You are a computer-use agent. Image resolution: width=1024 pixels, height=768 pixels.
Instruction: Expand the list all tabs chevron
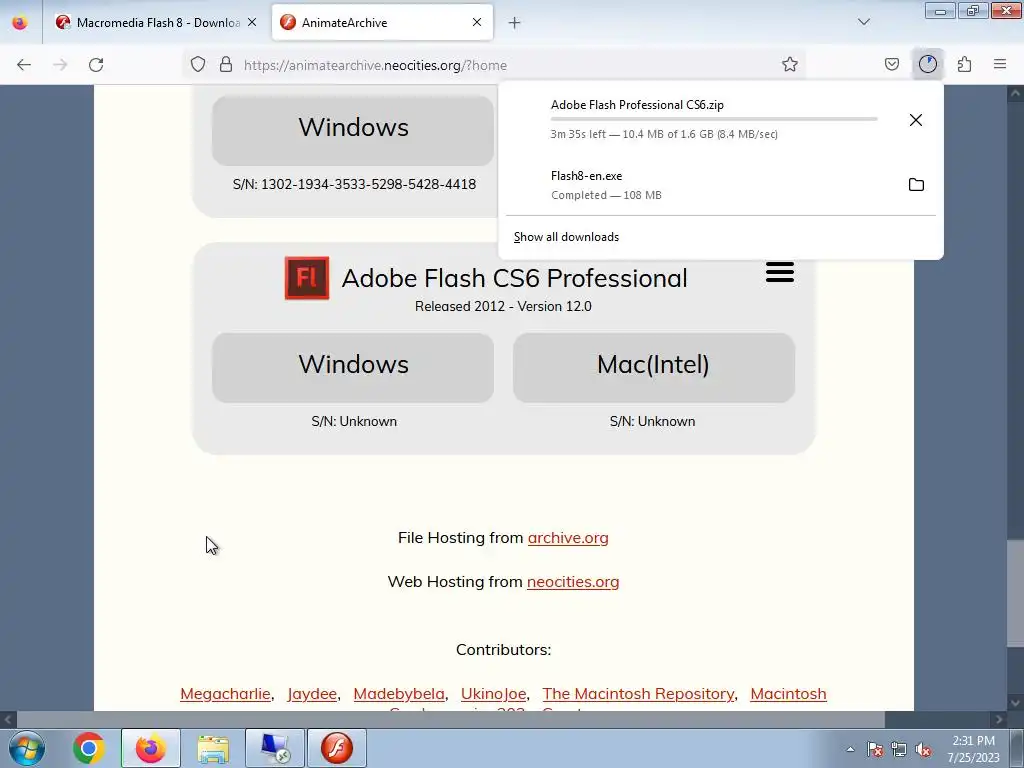point(864,22)
